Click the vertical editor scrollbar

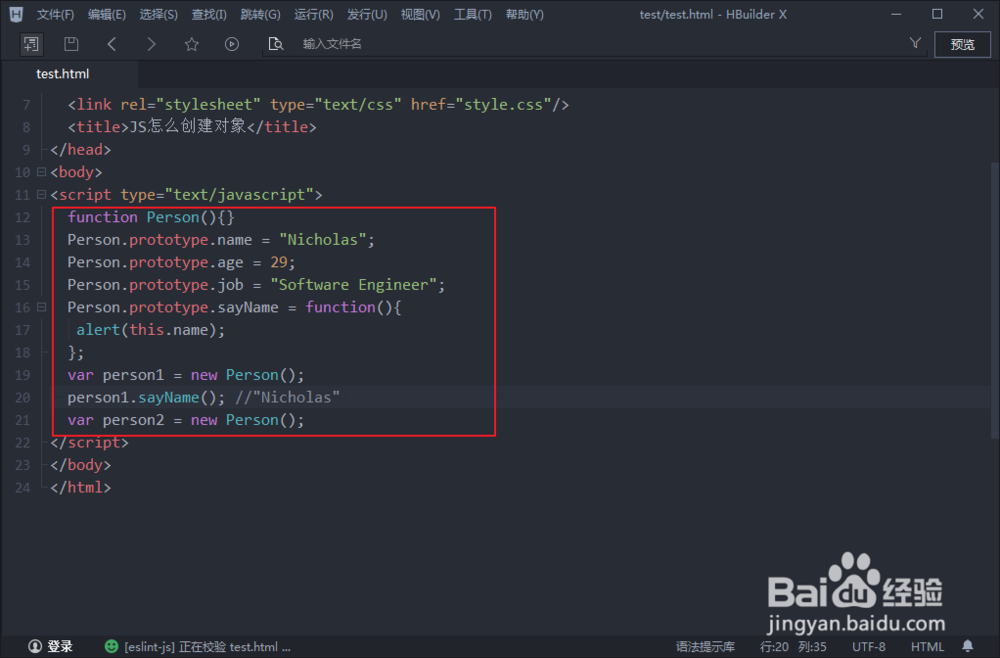[x=995, y=300]
